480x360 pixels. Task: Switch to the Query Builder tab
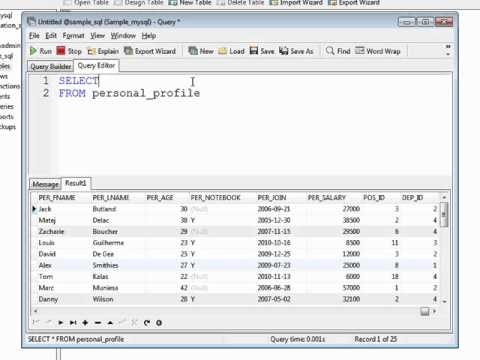click(x=51, y=66)
